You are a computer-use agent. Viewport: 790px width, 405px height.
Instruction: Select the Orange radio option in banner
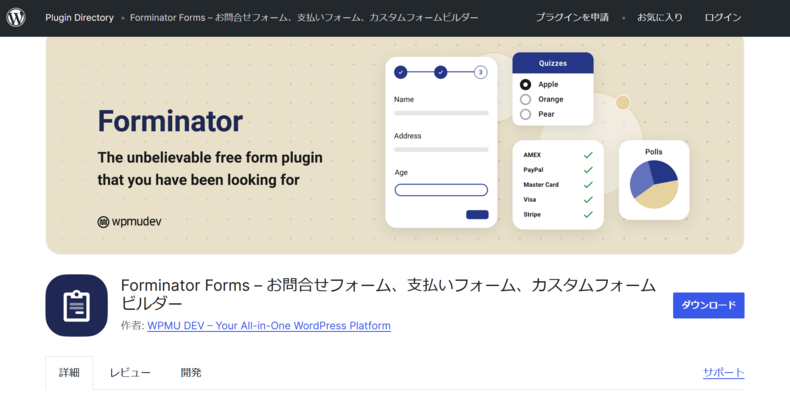click(x=525, y=99)
